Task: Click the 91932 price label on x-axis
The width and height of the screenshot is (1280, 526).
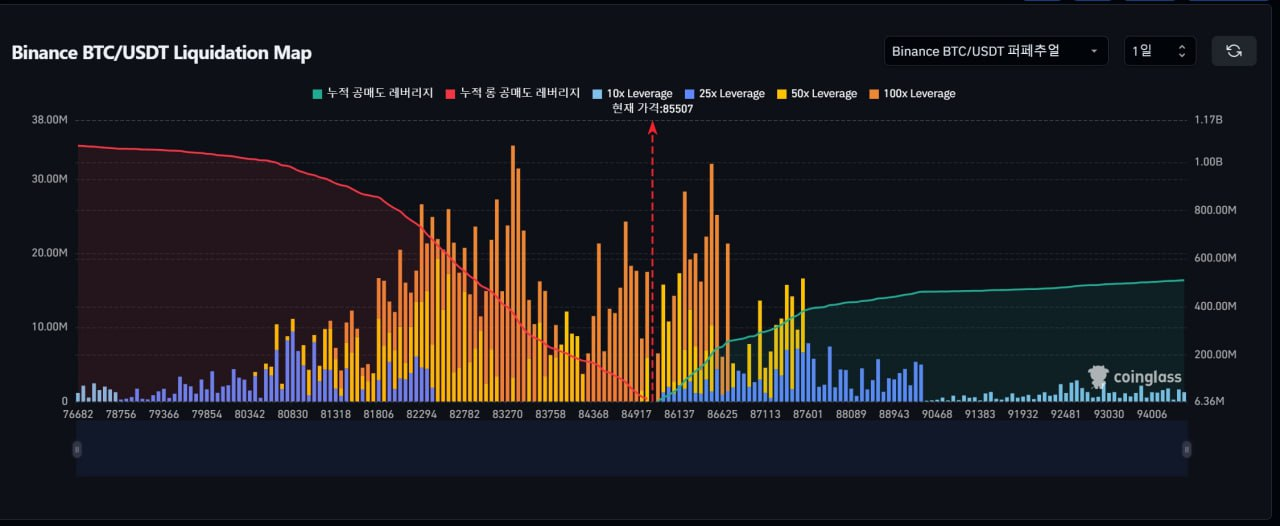Action: [x=1024, y=414]
